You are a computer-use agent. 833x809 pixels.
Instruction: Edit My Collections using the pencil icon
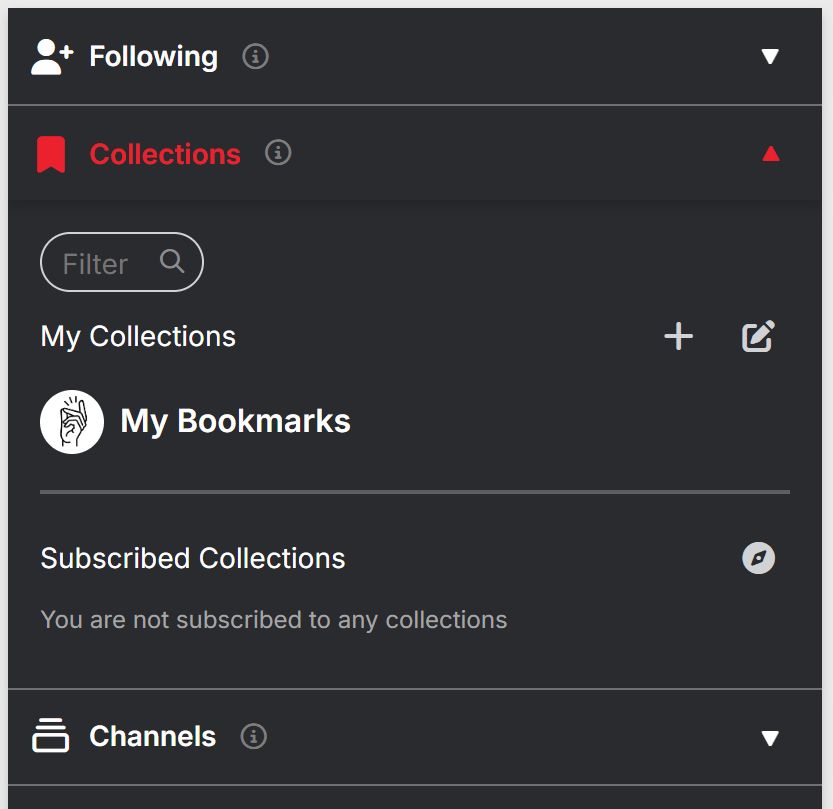758,337
